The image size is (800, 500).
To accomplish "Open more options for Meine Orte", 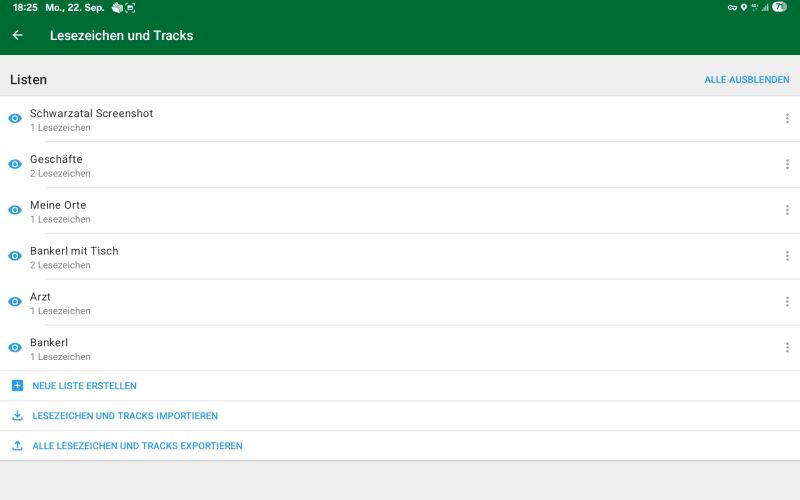I will pos(787,210).
